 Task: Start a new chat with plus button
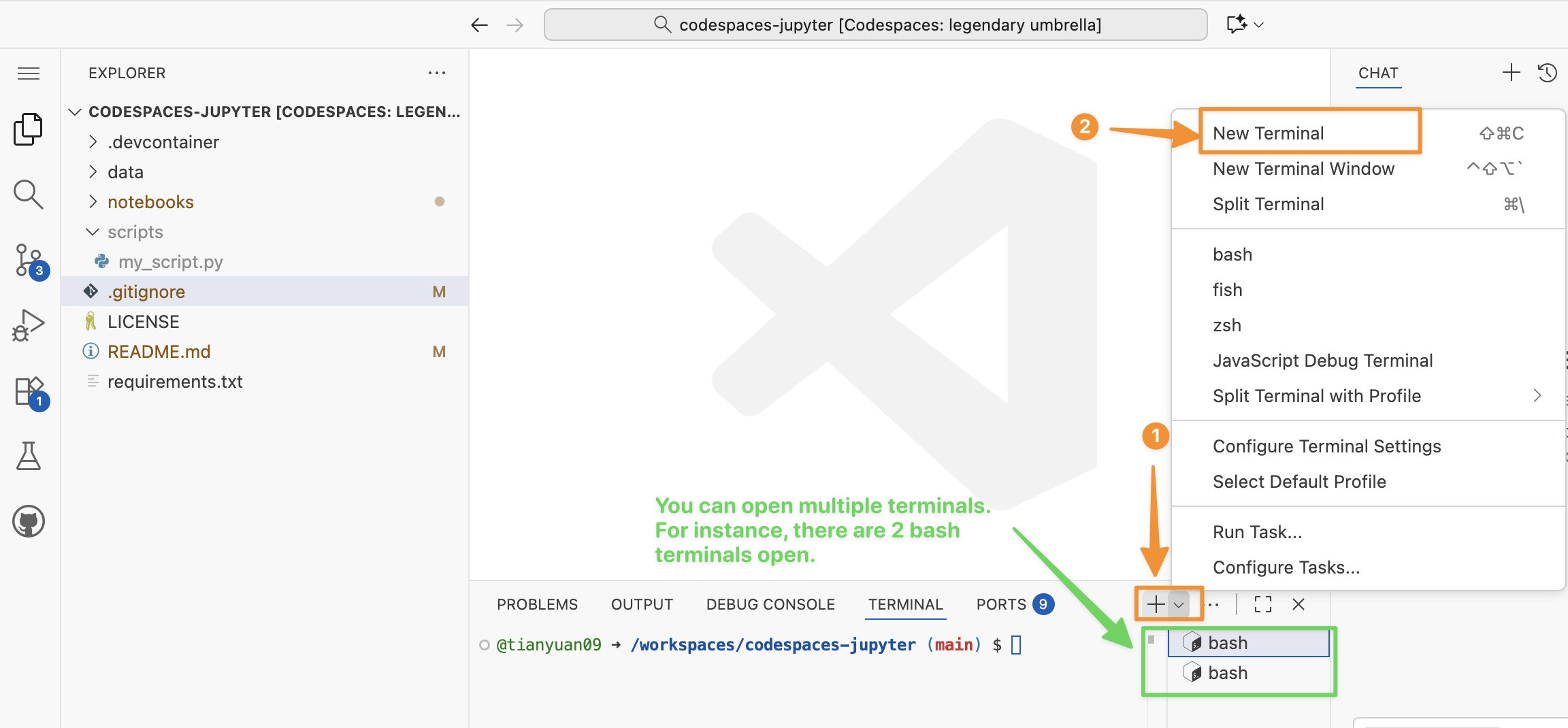[1511, 73]
